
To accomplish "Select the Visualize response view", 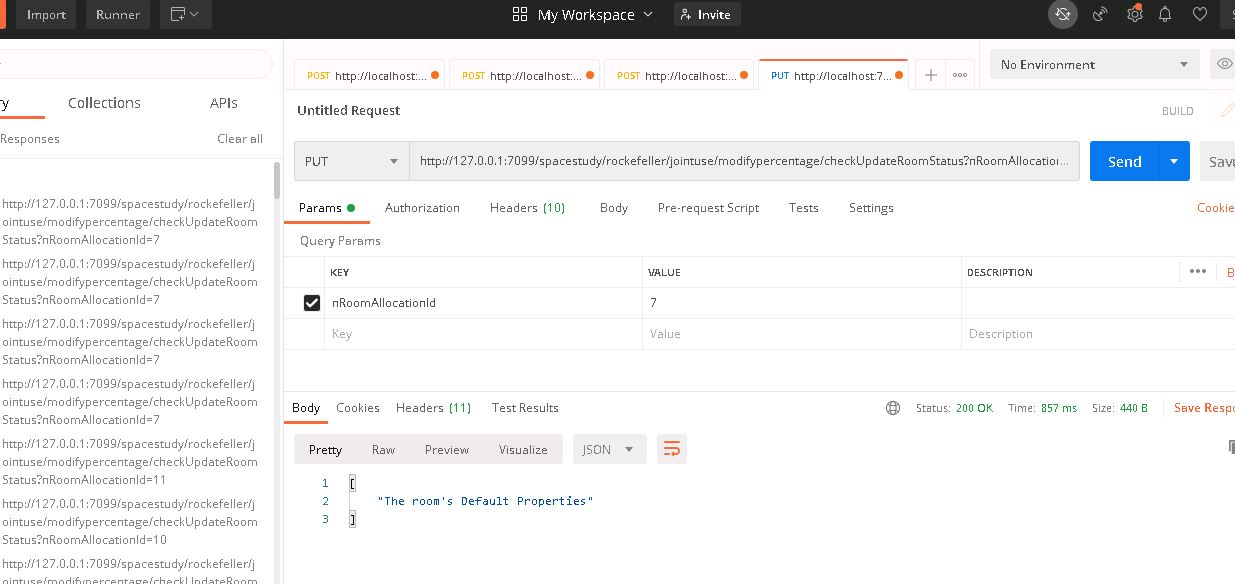I will [523, 449].
